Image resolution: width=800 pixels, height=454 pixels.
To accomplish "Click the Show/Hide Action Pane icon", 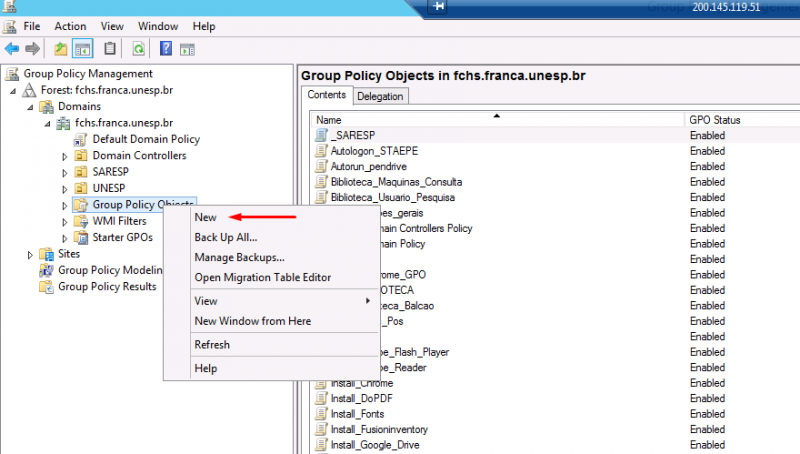I will (x=187, y=49).
